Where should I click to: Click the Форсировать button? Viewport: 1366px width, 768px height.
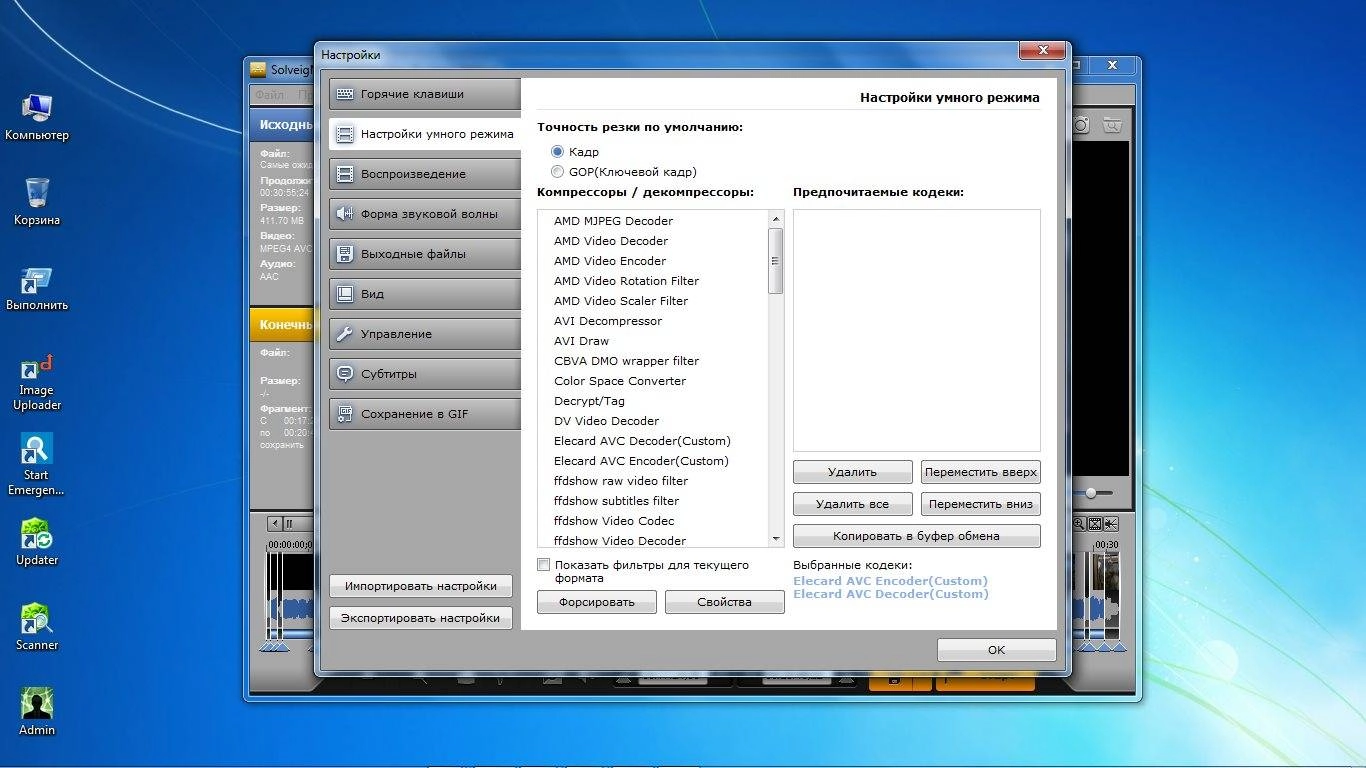click(597, 602)
